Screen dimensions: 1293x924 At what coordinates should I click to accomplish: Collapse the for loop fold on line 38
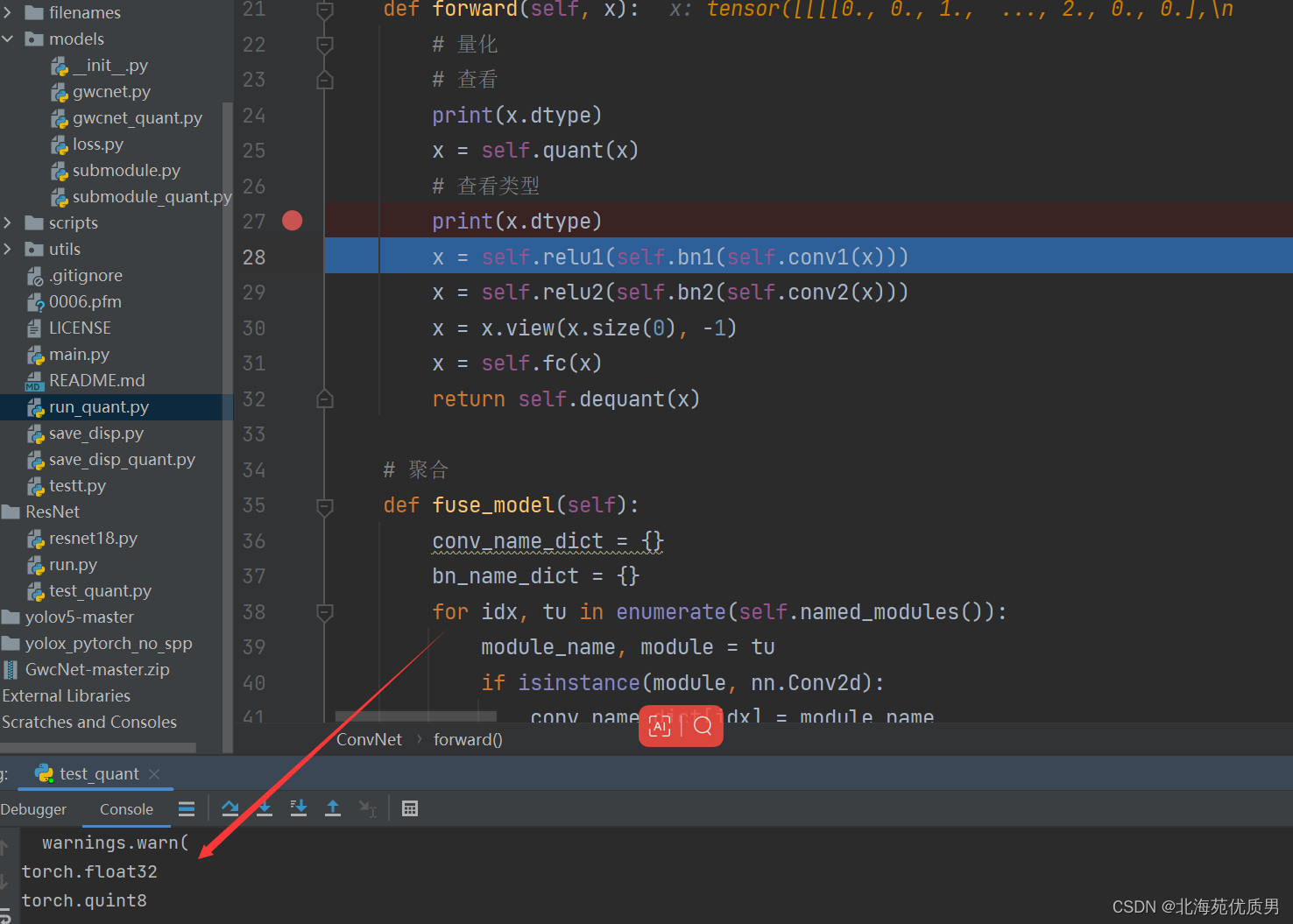[x=324, y=612]
